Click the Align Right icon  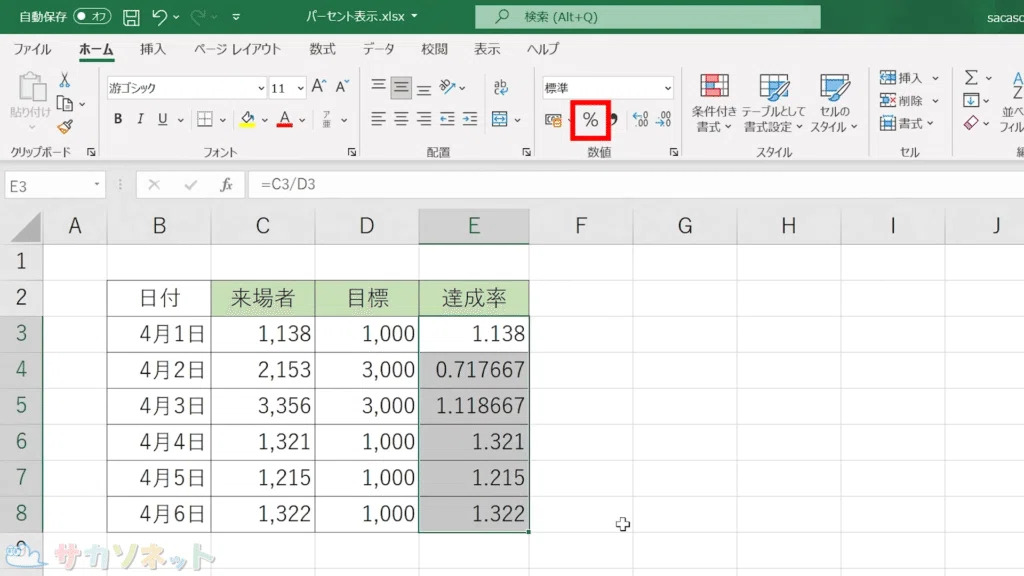(424, 119)
